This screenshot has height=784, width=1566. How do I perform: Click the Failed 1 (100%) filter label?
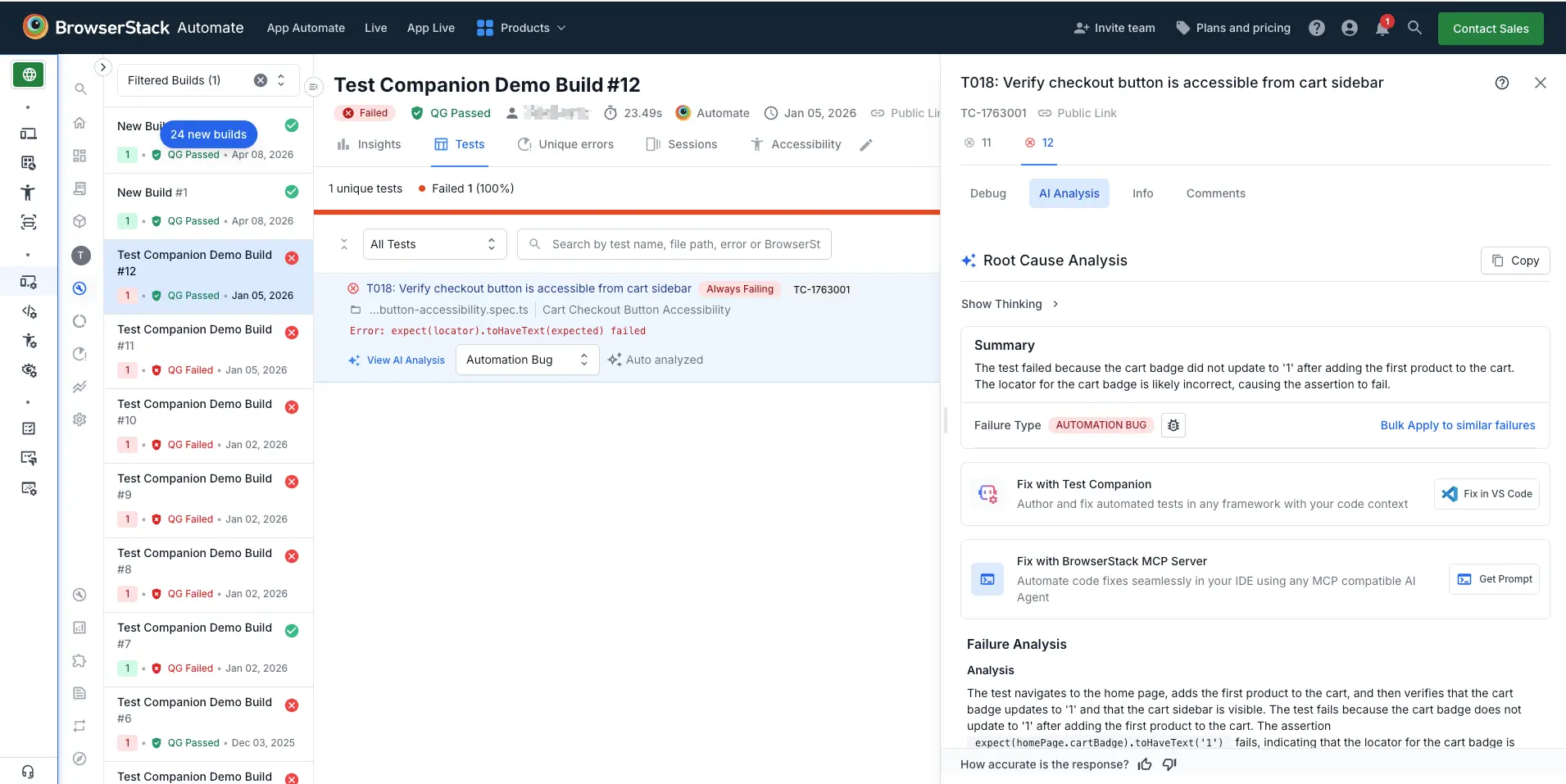[465, 188]
